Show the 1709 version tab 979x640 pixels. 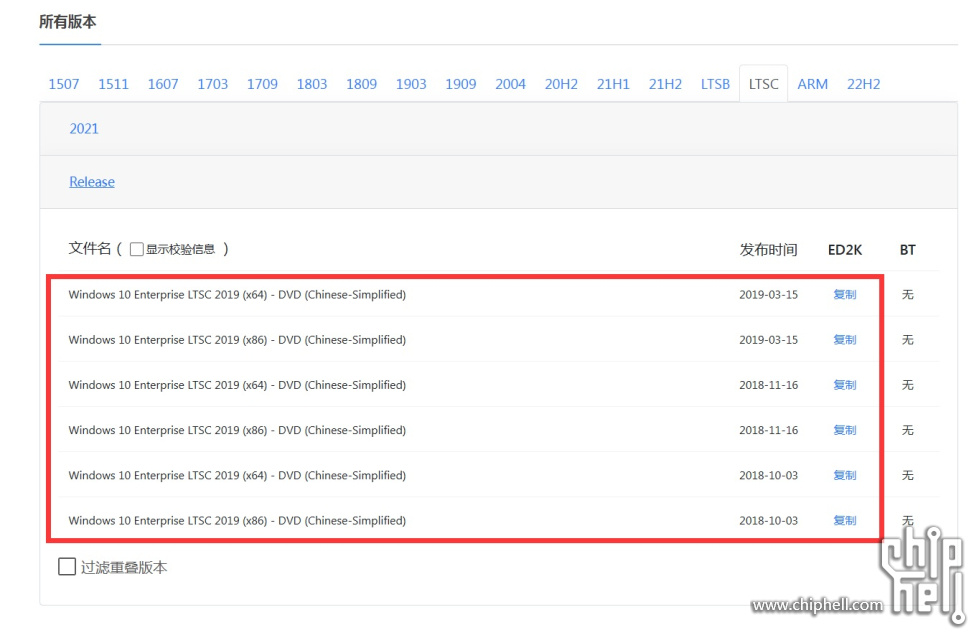click(x=262, y=84)
